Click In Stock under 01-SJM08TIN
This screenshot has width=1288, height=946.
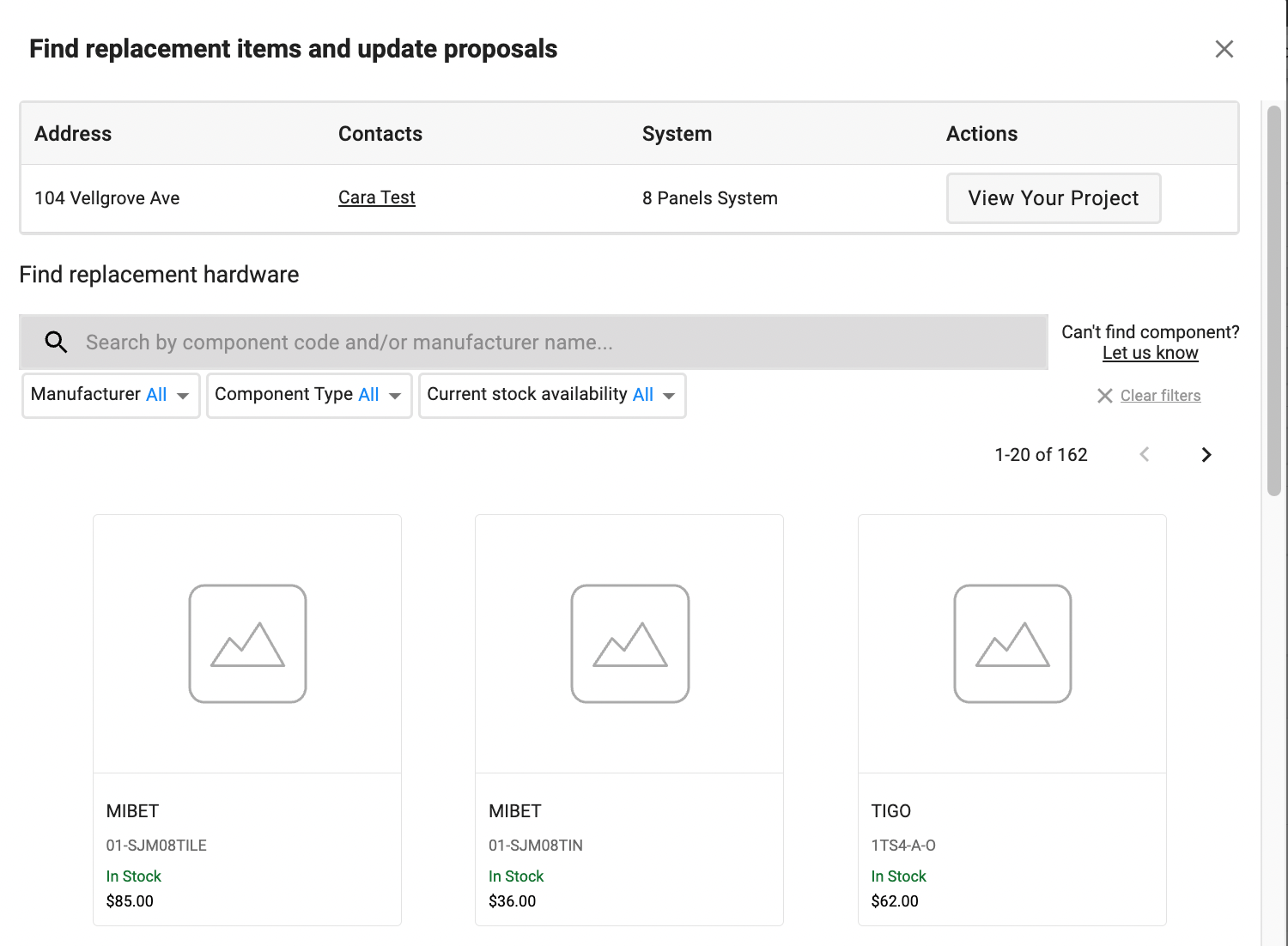(516, 876)
